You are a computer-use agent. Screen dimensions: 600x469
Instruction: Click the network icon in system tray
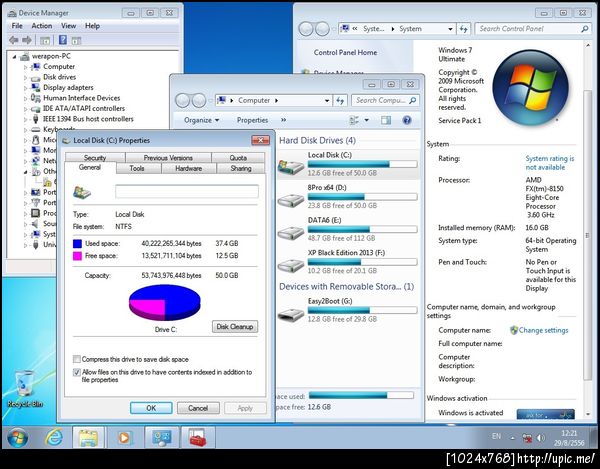click(527, 438)
